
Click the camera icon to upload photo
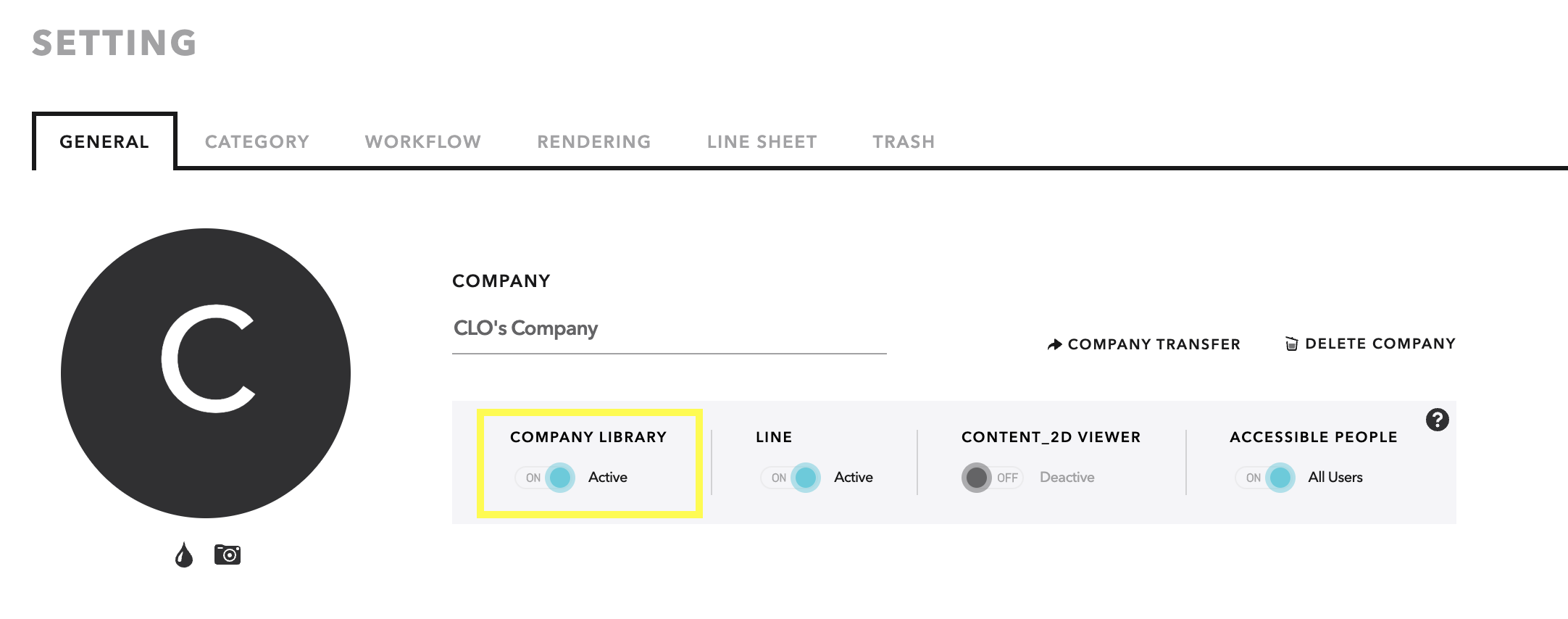[228, 554]
